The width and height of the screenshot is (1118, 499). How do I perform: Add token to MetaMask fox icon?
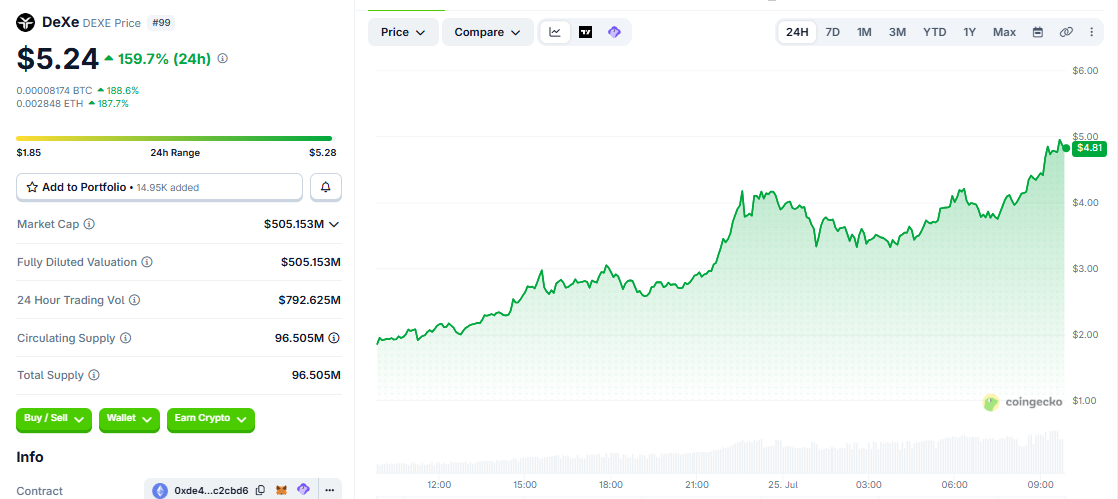coord(282,490)
